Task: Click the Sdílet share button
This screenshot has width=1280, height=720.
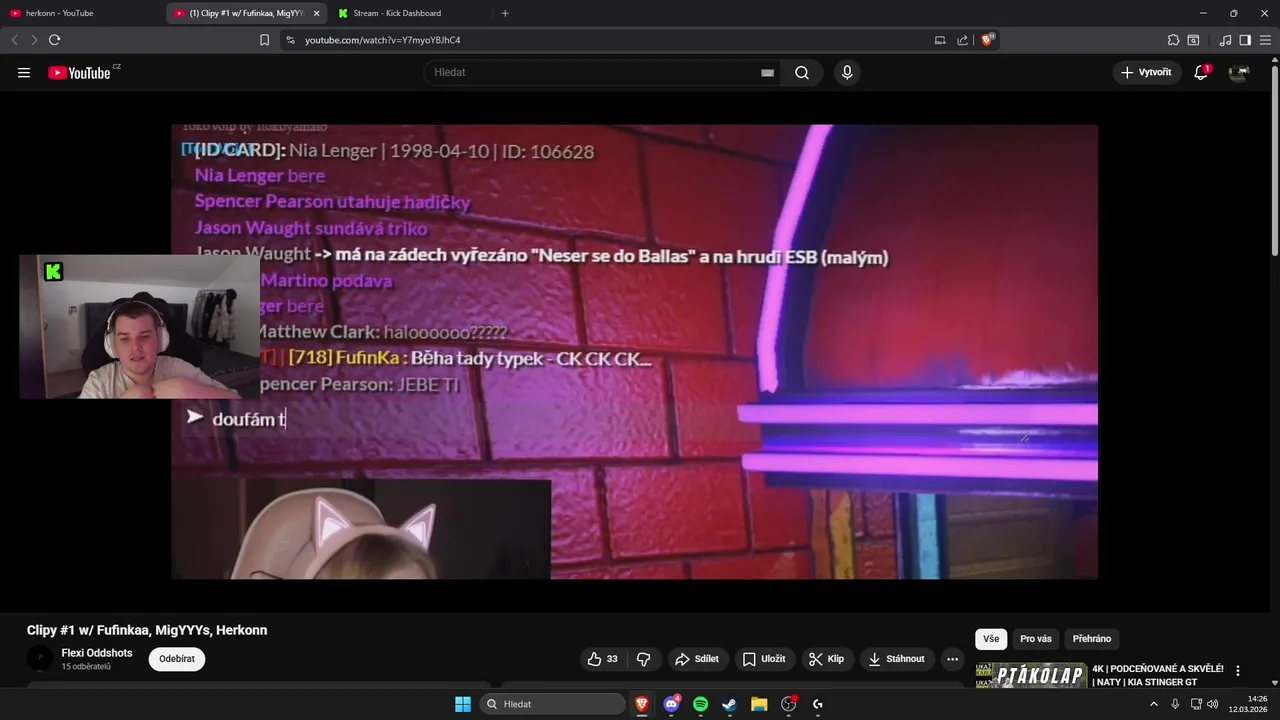Action: (x=697, y=659)
